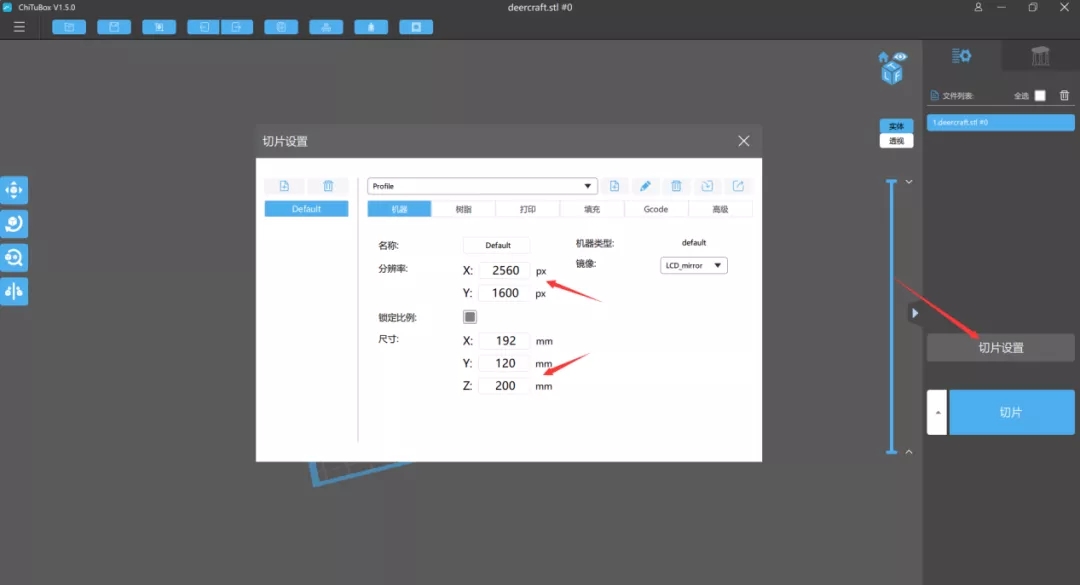Viewport: 1080px width, 585px height.
Task: Click the copy model toolbar icon
Action: tap(281, 27)
